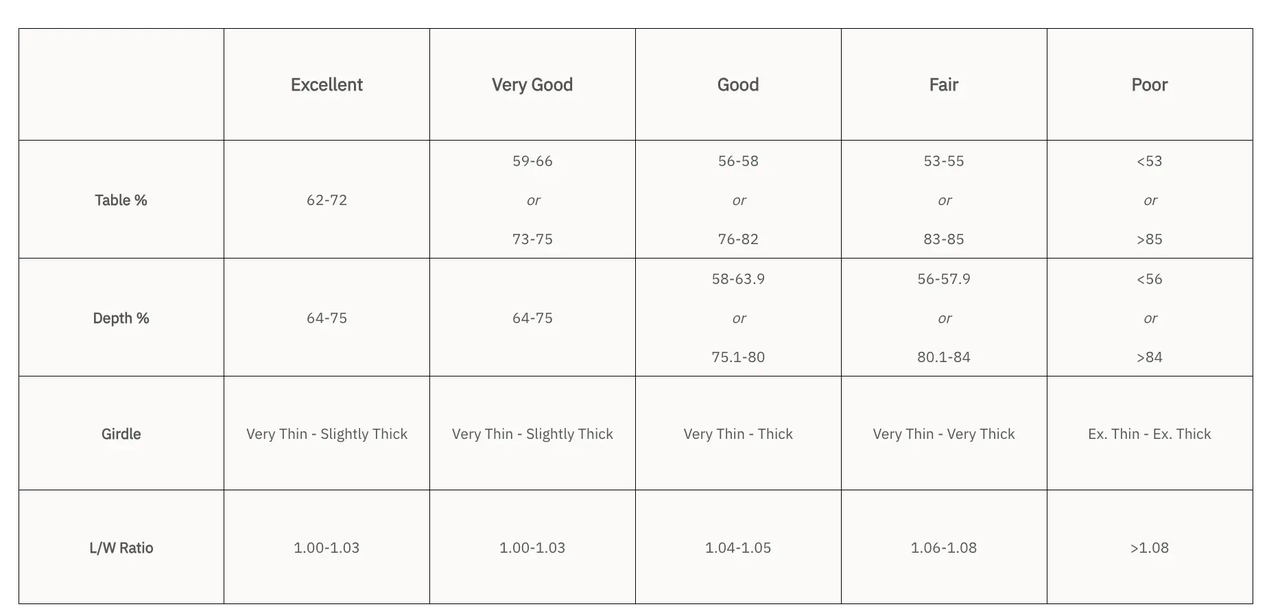Select the 83-85 value in Fair column
The image size is (1280, 614).
[944, 239]
